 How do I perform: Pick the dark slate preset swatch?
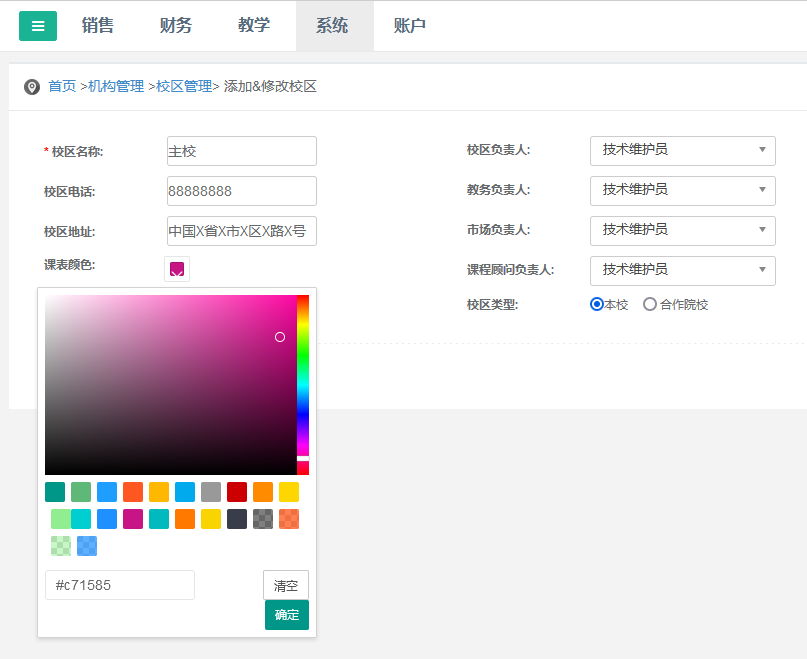pos(237,519)
